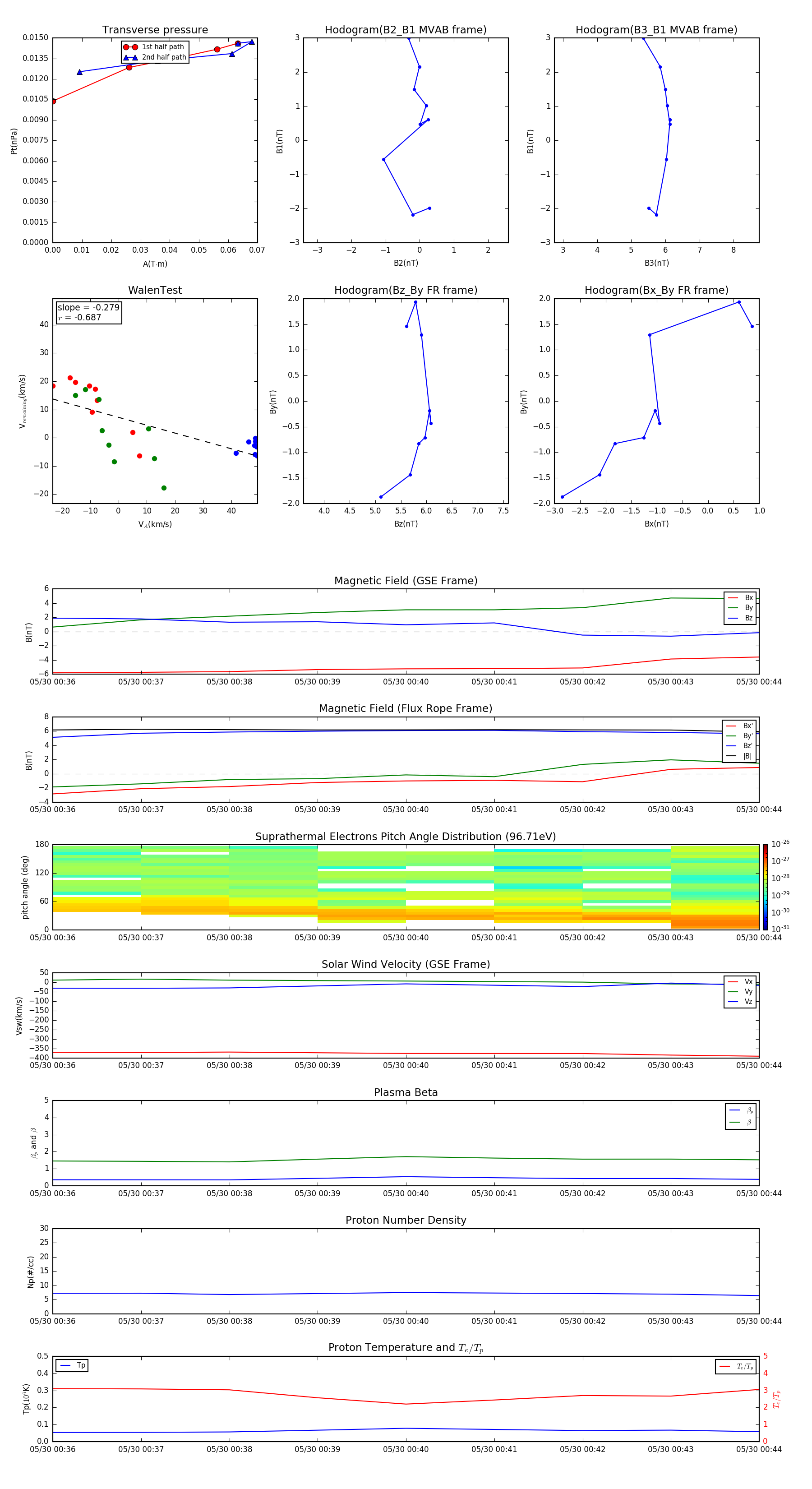
Task: Click the 'A(T·m)' x-axis label
Action: [x=155, y=264]
